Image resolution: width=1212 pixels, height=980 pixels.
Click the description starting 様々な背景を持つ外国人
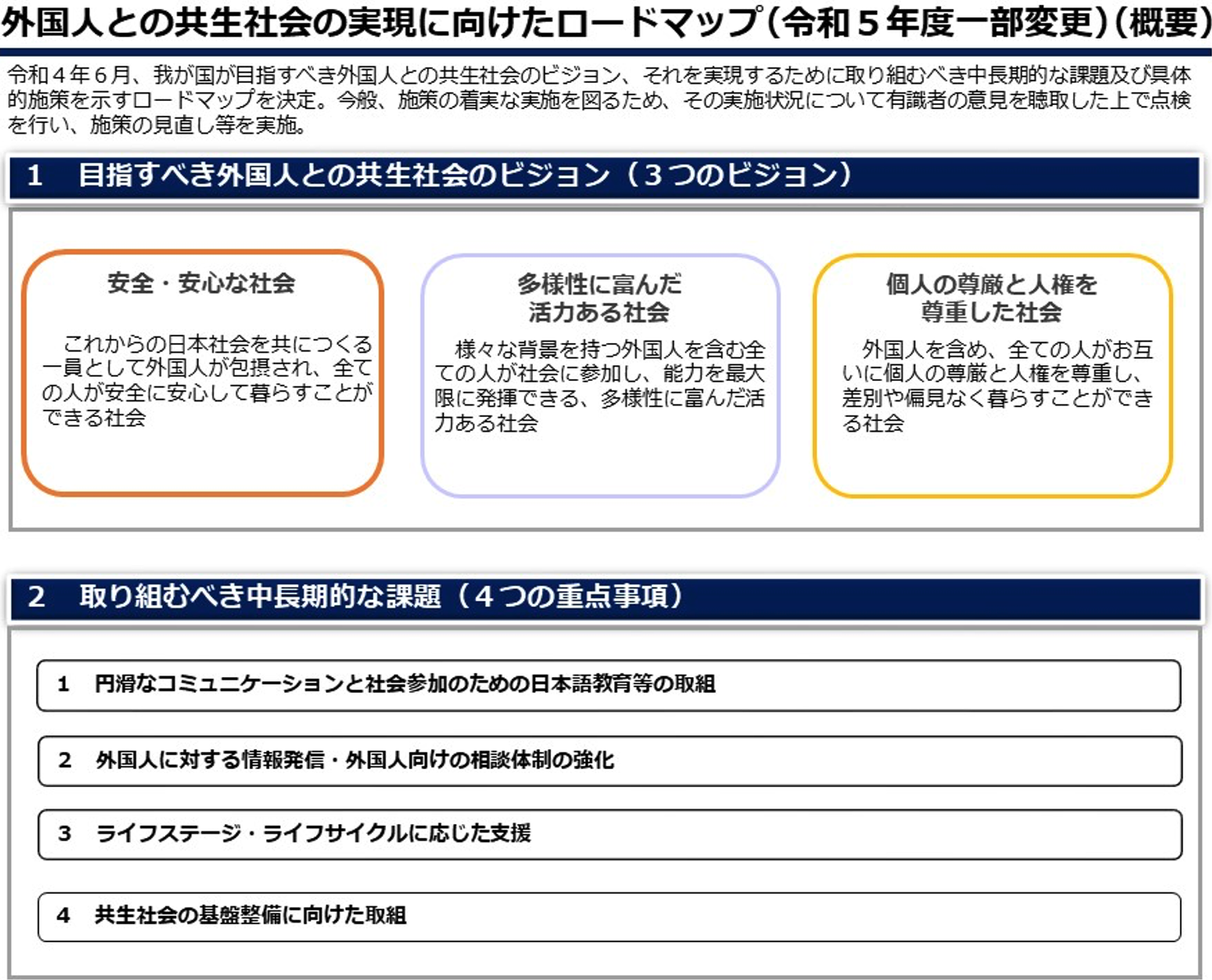(x=599, y=387)
